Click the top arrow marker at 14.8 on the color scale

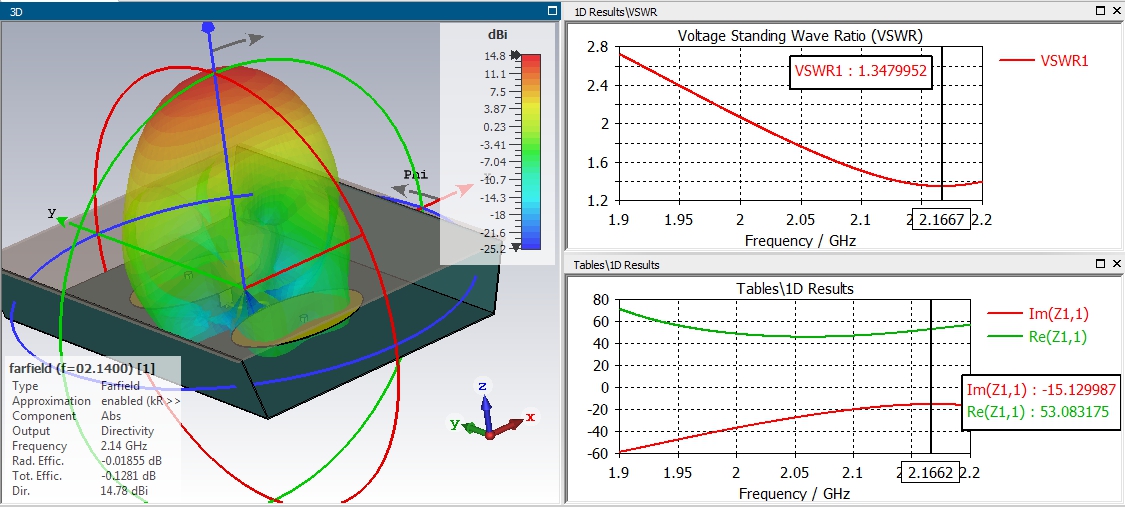pyautogui.click(x=514, y=55)
